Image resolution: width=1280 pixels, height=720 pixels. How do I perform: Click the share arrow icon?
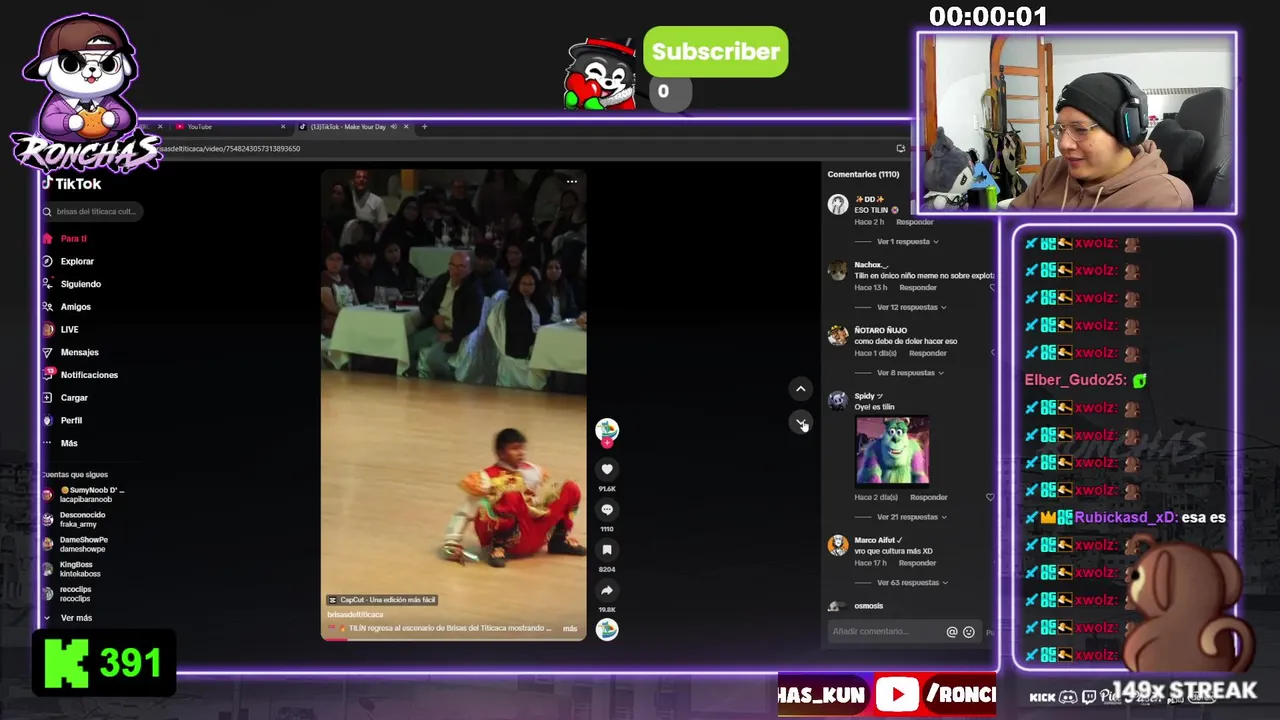click(x=607, y=590)
